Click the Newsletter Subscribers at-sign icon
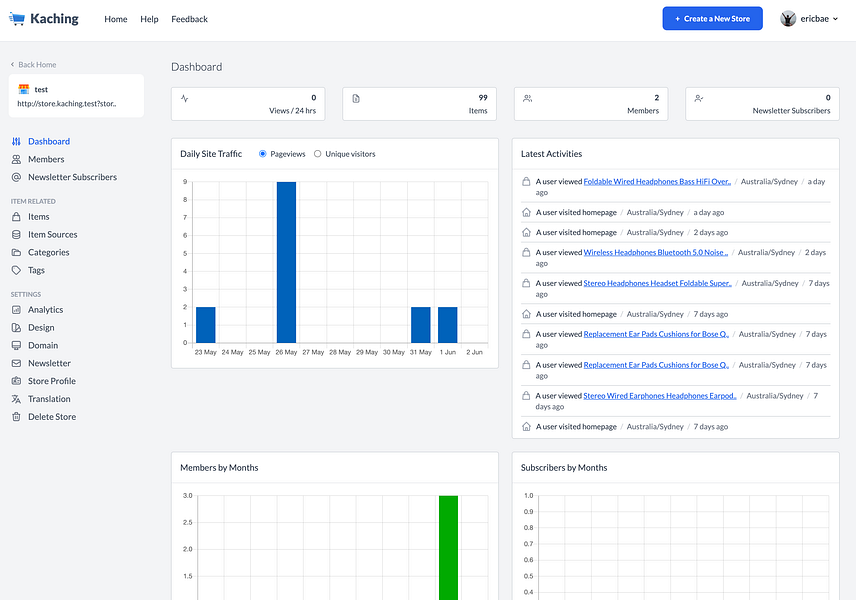The width and height of the screenshot is (856, 600). pos(16,177)
